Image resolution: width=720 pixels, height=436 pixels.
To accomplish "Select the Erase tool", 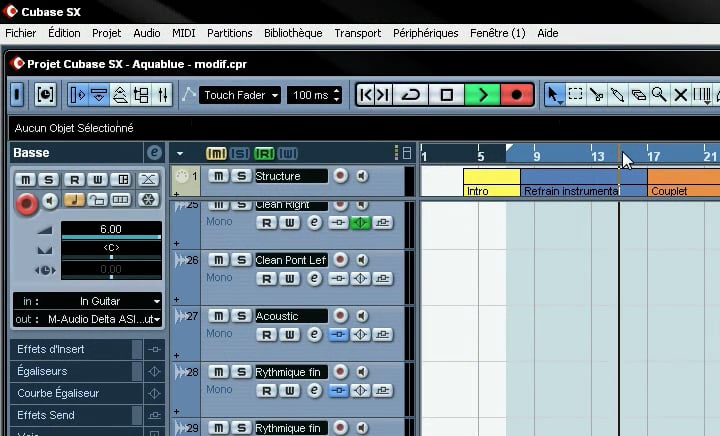I will pos(639,95).
